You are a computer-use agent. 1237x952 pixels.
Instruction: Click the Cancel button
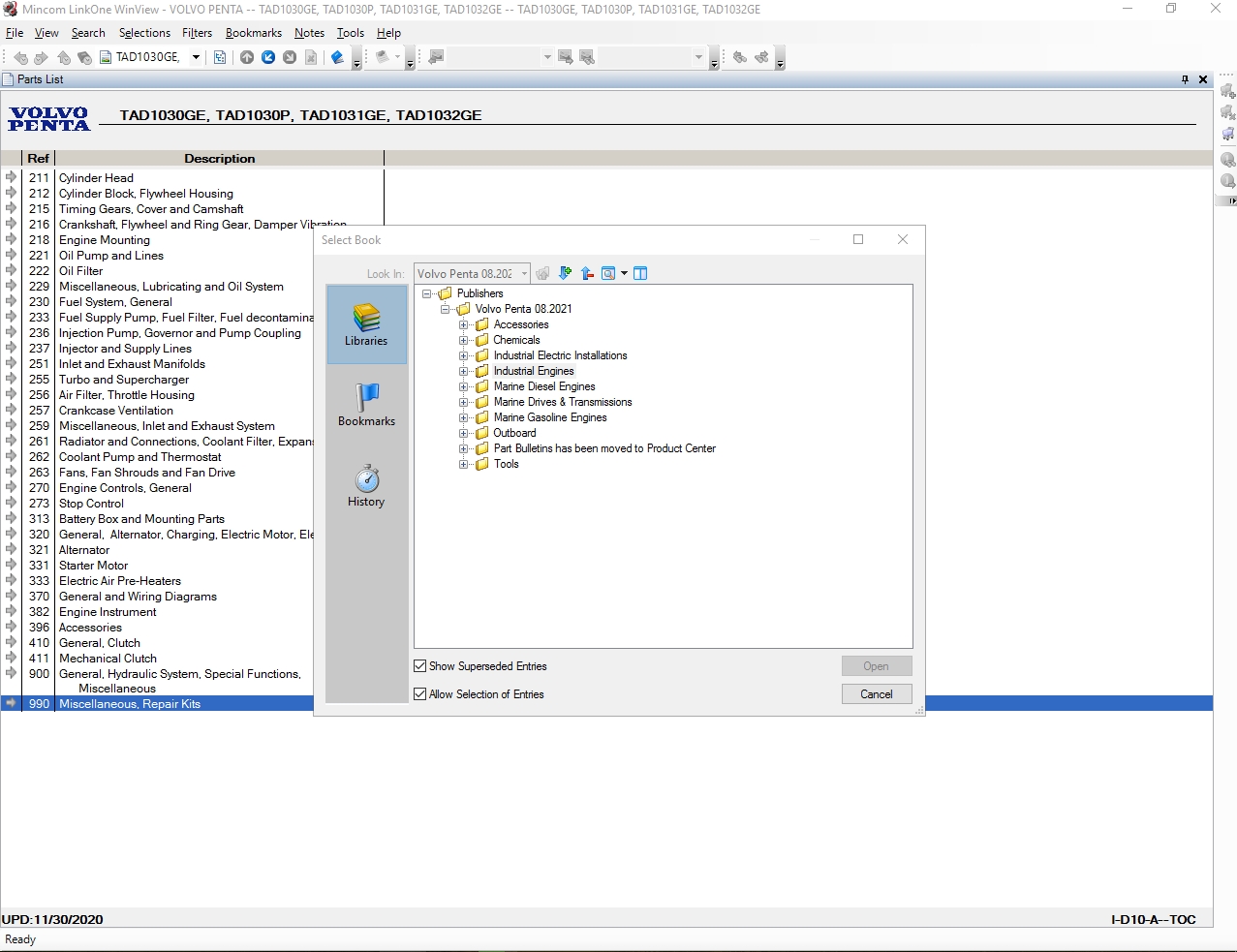pos(877,694)
